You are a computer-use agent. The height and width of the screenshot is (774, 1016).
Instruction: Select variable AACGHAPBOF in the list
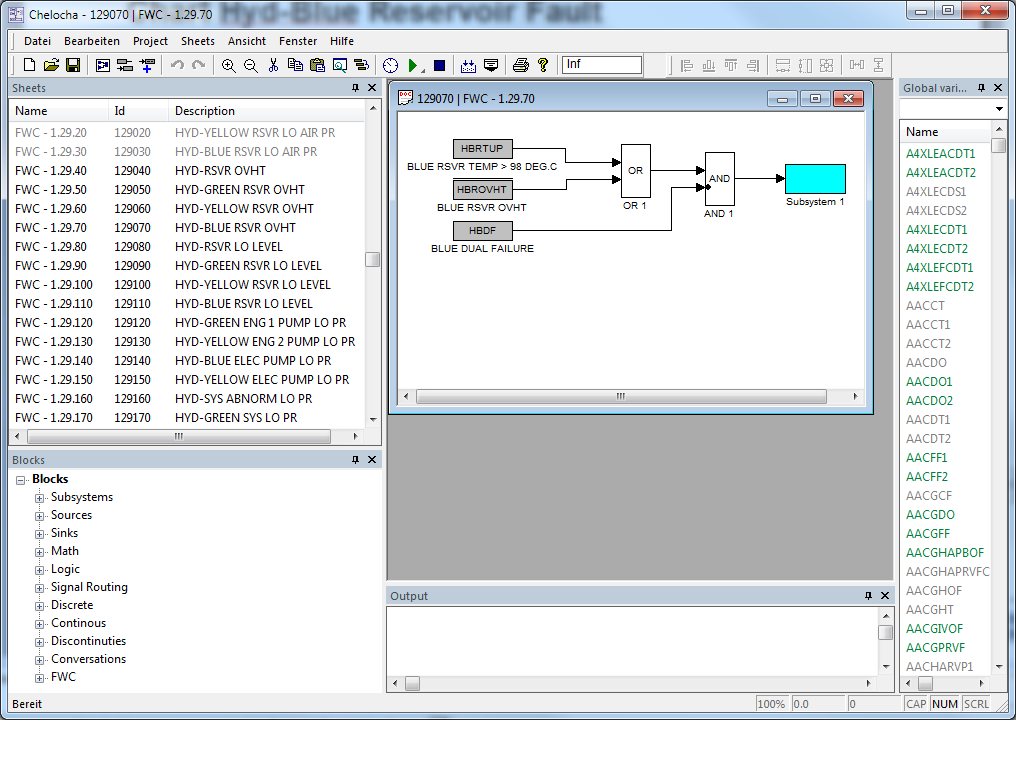(x=945, y=552)
